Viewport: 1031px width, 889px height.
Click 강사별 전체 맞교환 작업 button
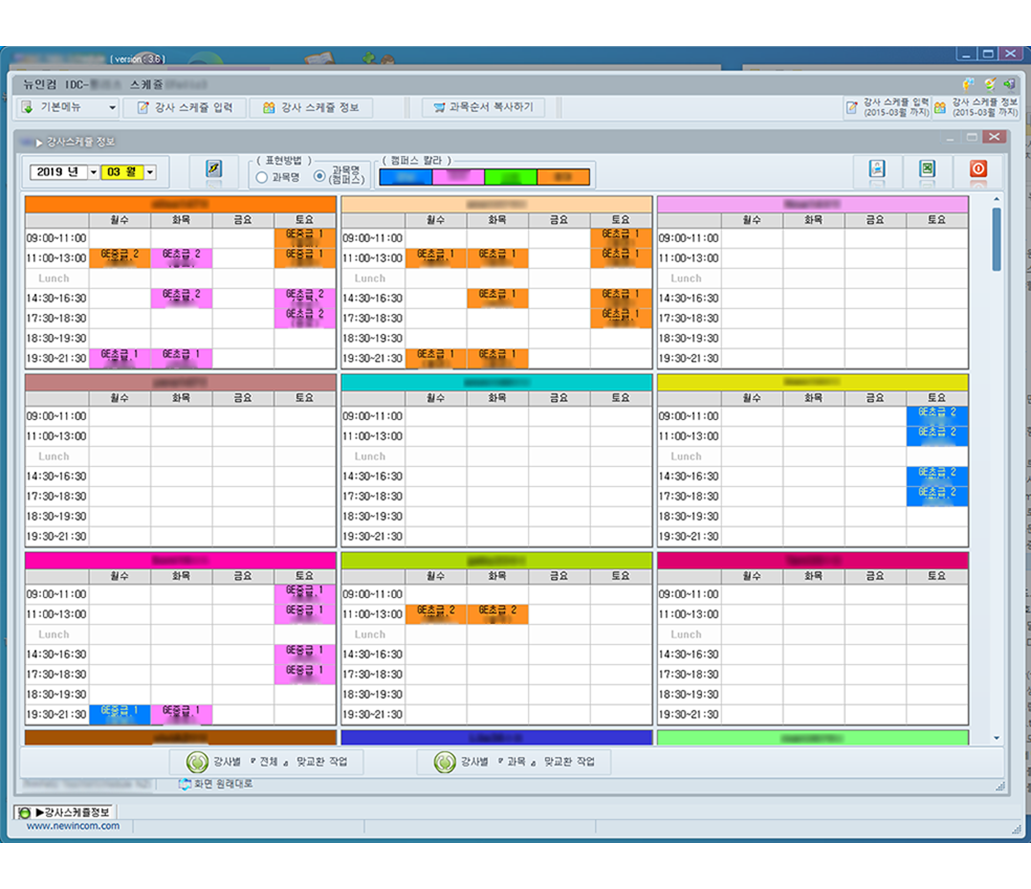[265, 762]
